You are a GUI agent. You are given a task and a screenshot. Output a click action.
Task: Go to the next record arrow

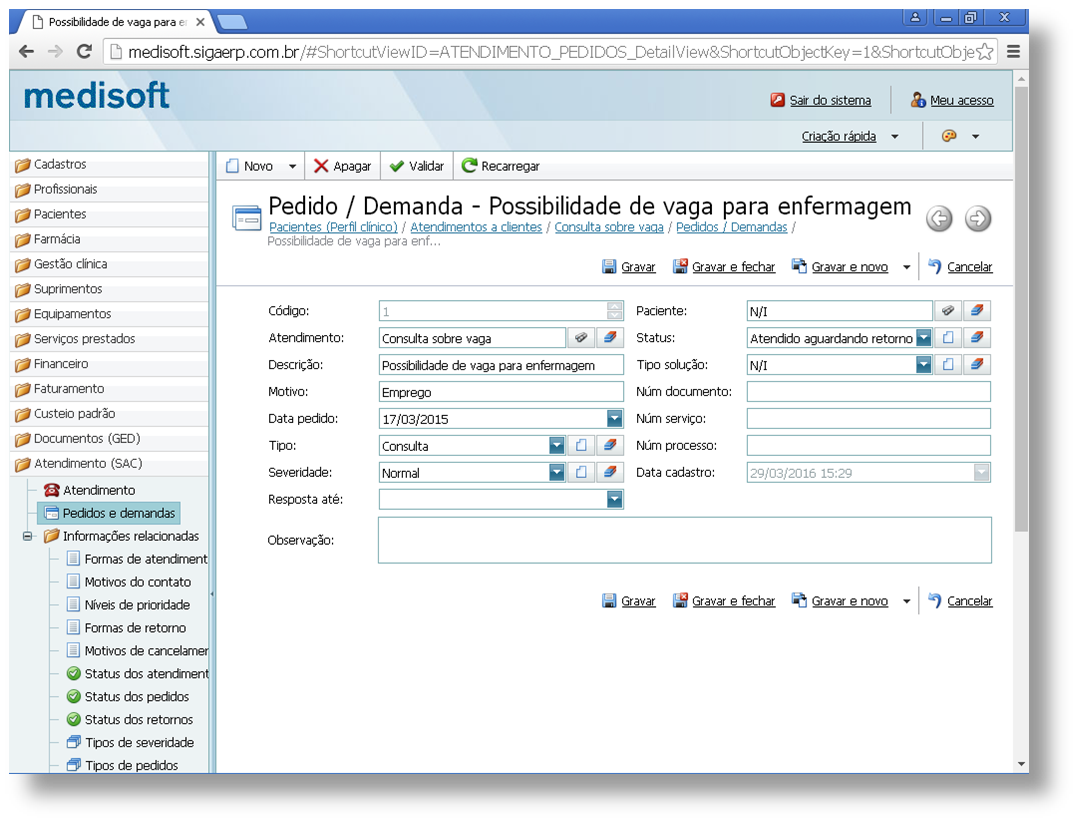click(978, 218)
